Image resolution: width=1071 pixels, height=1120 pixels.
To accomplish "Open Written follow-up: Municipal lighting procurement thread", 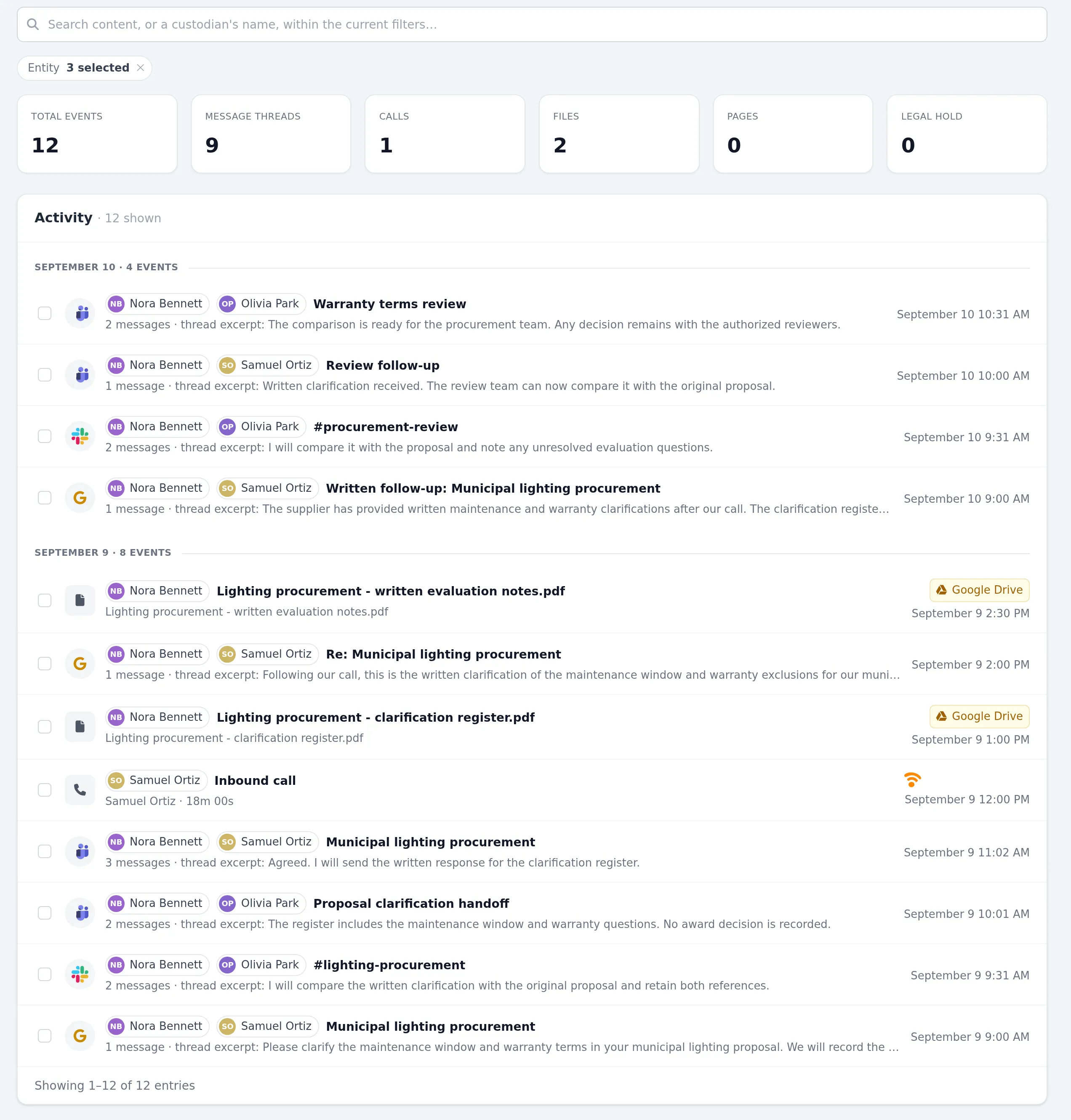I will (493, 489).
